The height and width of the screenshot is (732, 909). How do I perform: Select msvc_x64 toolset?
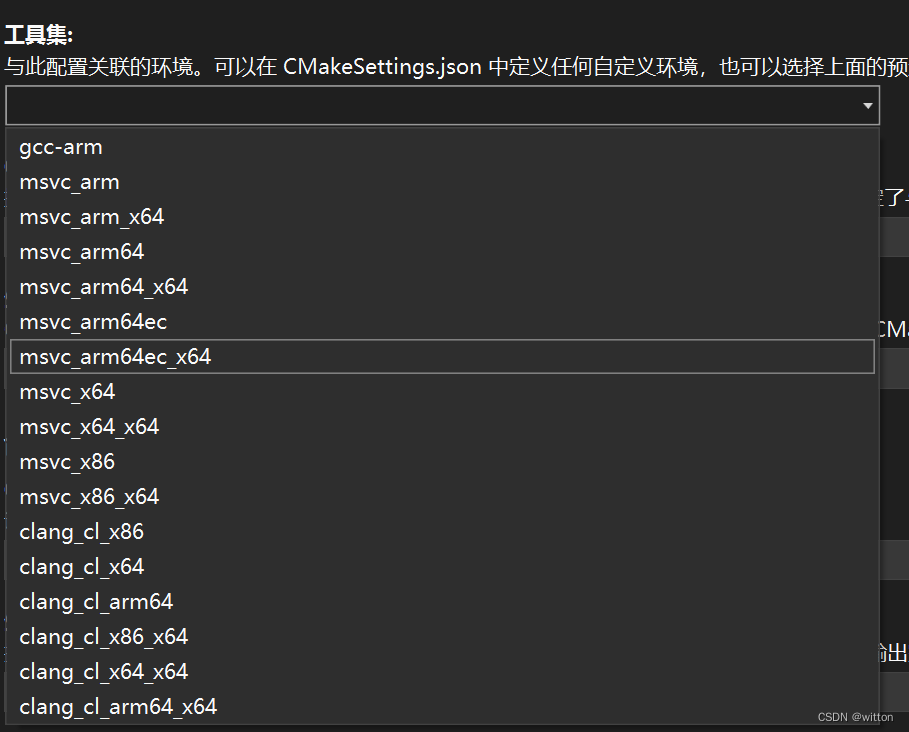[x=66, y=391]
